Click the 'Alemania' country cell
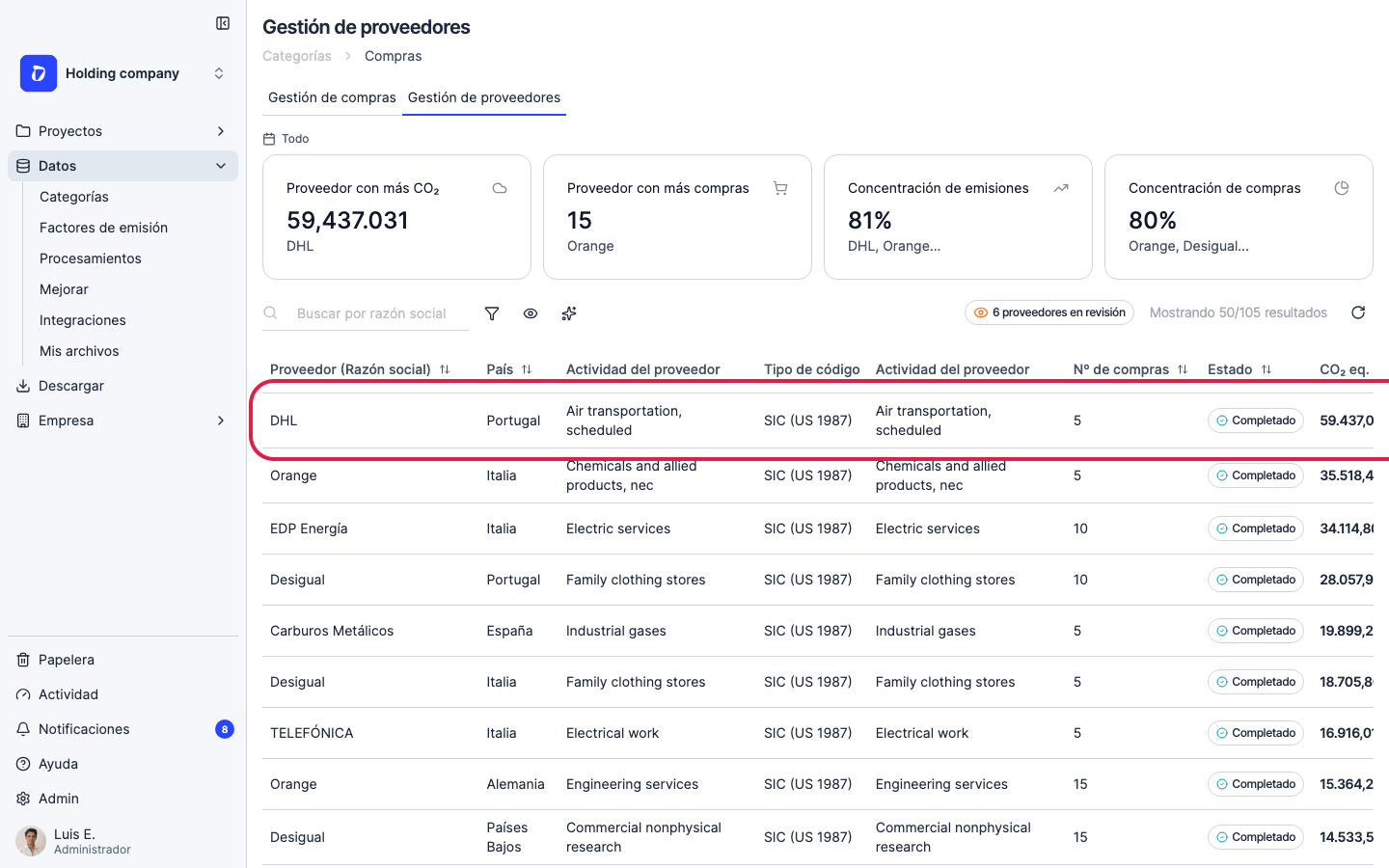 (515, 784)
